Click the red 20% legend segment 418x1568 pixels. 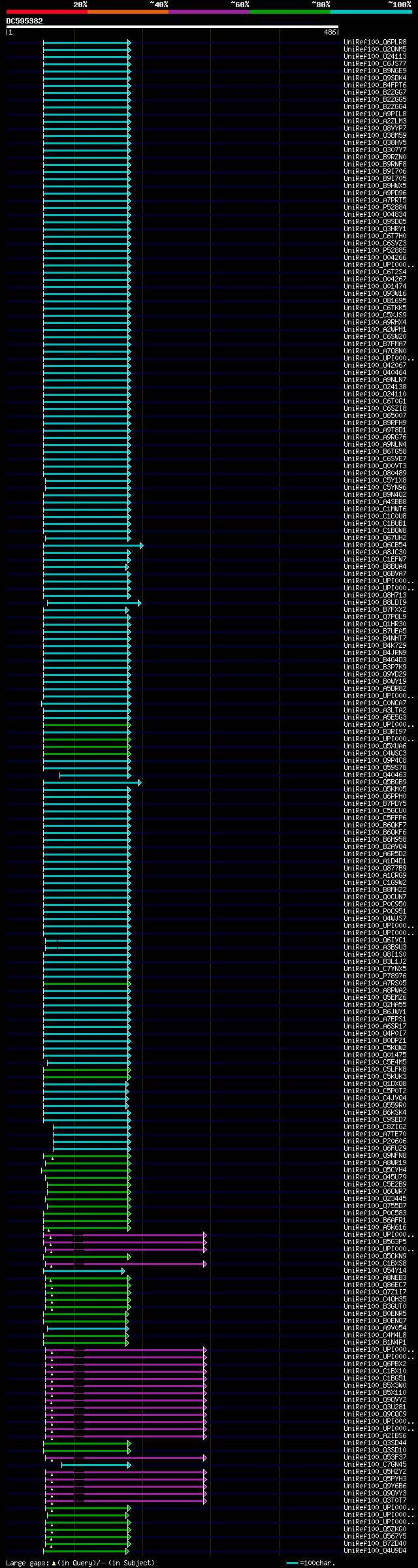tap(47, 12)
